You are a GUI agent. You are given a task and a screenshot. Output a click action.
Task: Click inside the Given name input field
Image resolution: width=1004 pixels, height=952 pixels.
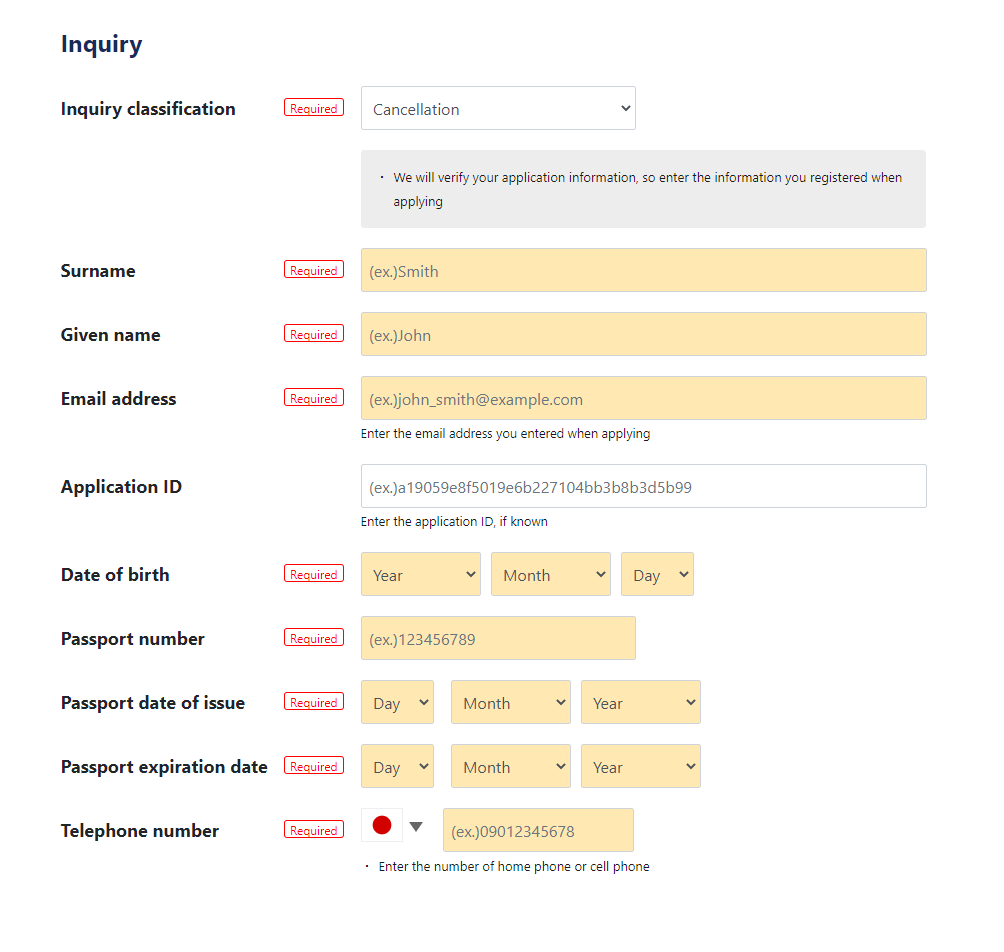643,334
